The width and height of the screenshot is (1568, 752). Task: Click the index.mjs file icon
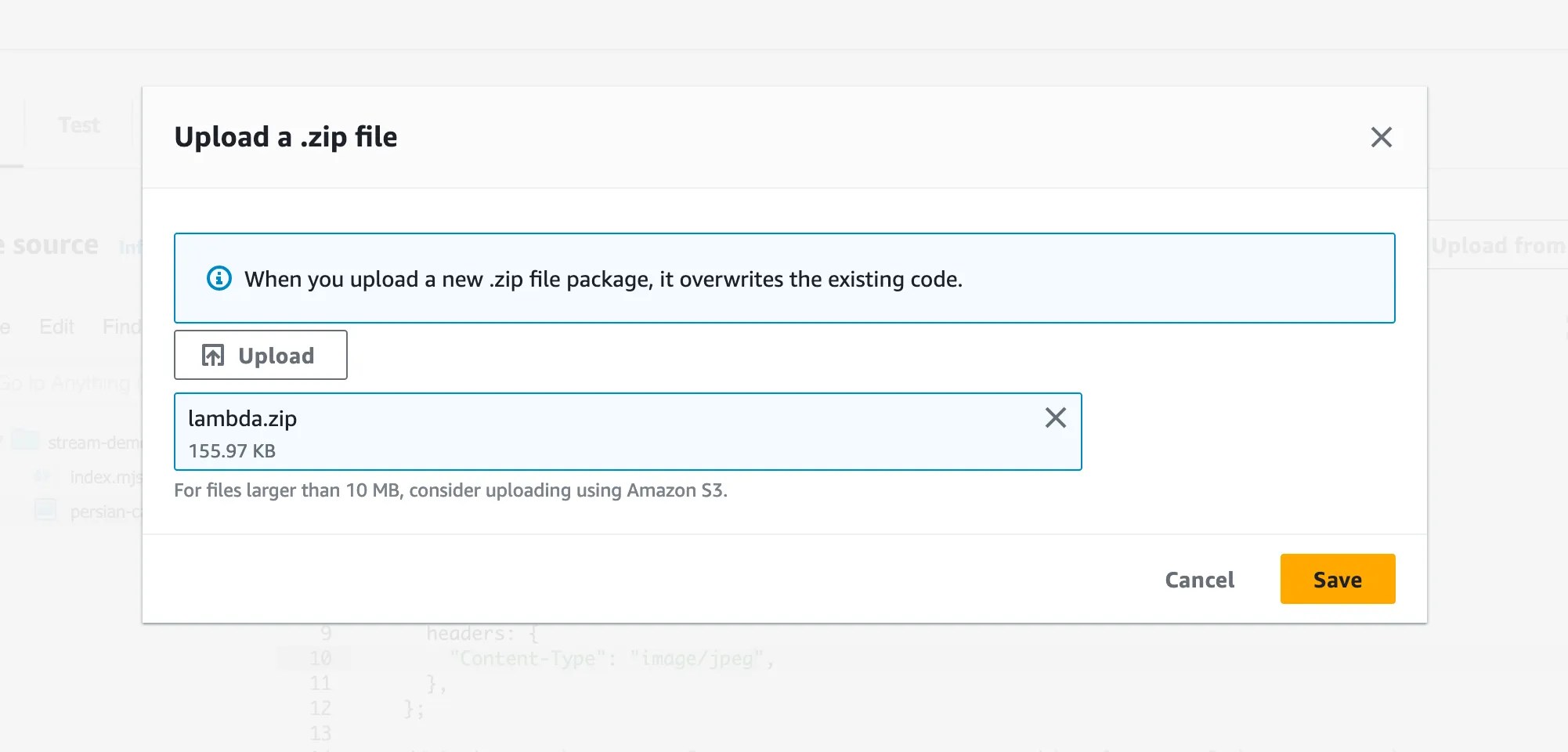click(44, 476)
